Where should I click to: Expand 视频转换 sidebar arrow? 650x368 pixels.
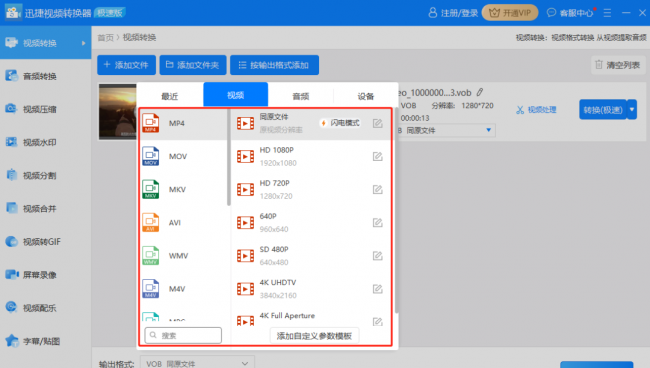83,43
